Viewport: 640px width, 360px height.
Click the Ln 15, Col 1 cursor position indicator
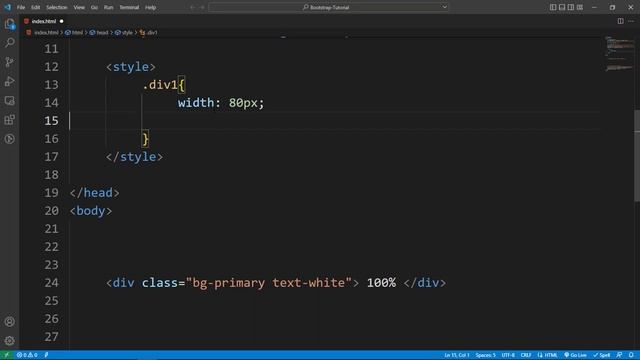tap(457, 355)
